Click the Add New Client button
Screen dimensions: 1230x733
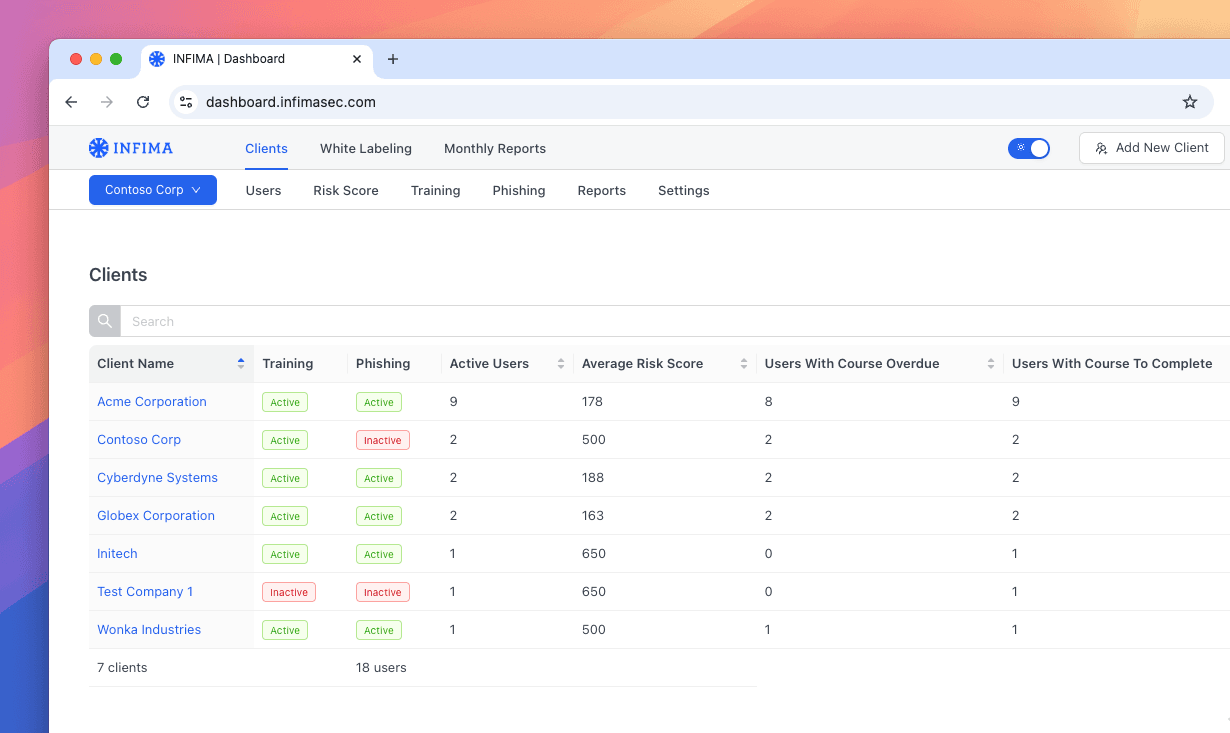[1151, 147]
